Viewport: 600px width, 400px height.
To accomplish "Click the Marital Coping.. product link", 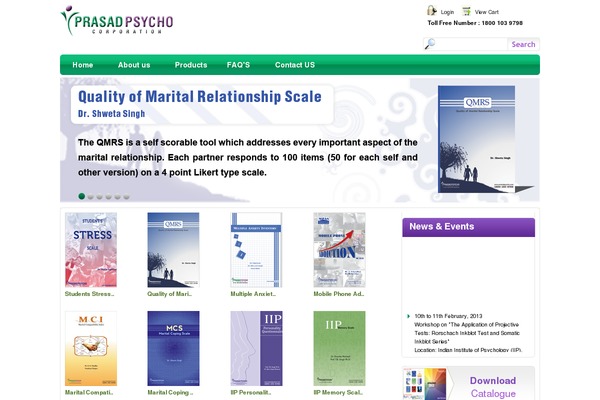I will [170, 392].
